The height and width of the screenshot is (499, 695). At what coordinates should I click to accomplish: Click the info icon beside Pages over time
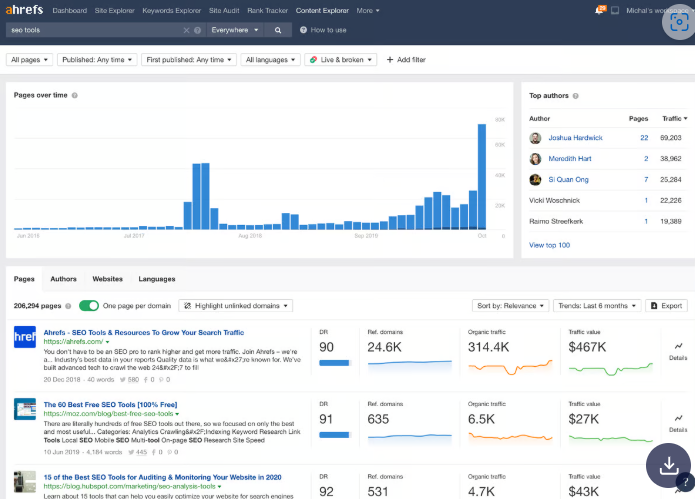(x=75, y=95)
